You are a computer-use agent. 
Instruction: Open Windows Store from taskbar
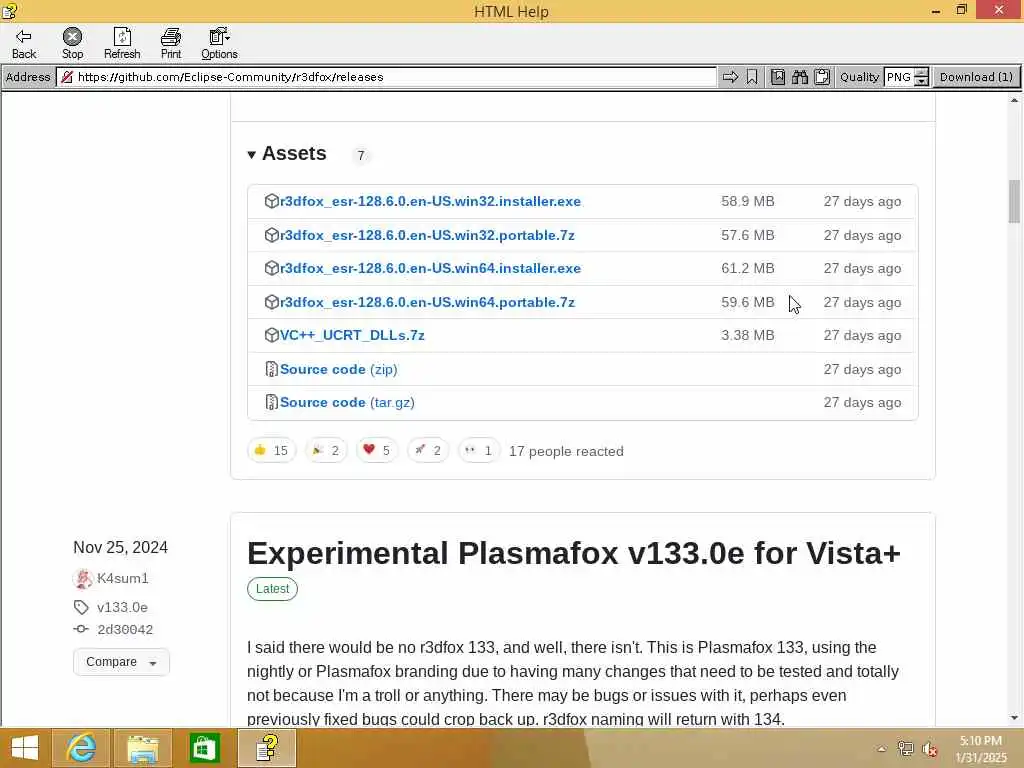point(204,748)
